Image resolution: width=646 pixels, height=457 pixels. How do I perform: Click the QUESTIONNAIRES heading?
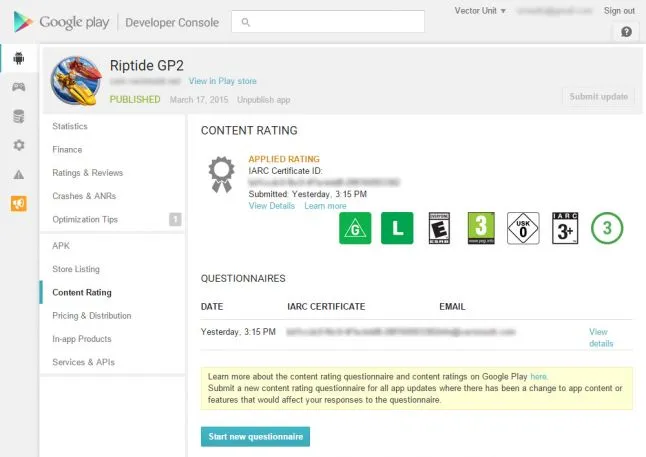click(243, 279)
